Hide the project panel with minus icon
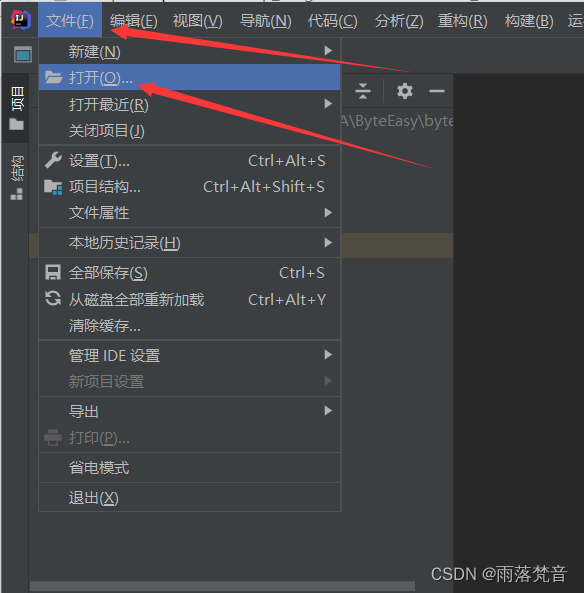Viewport: 584px width, 593px height. coord(436,91)
